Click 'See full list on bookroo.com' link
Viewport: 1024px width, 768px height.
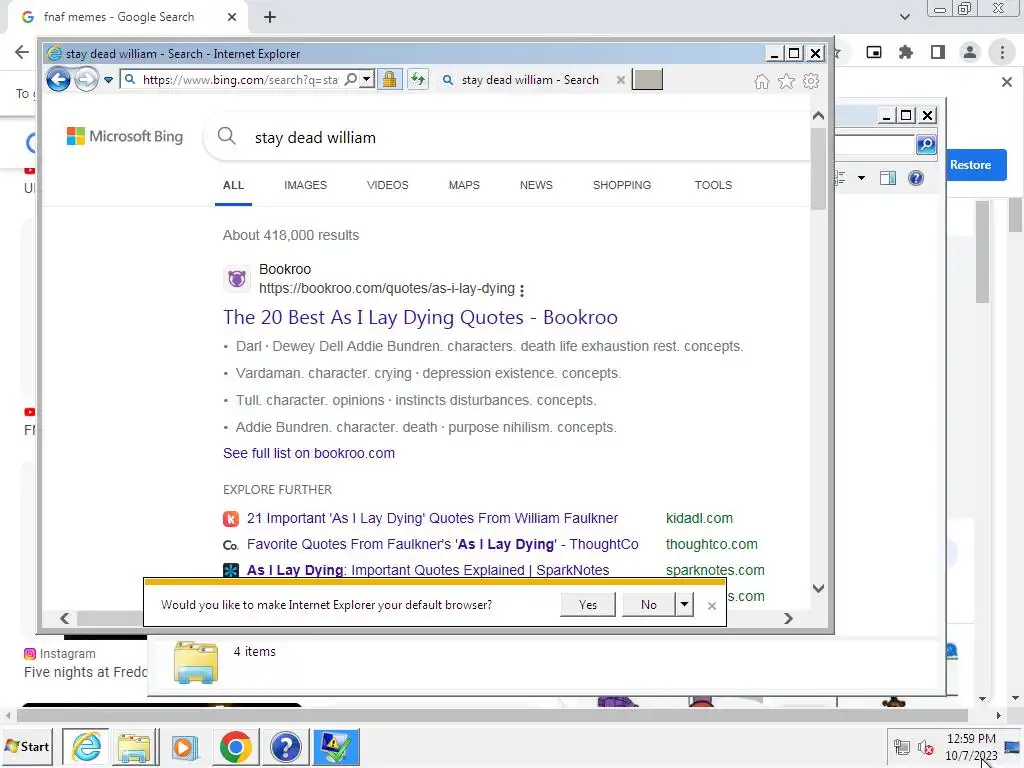point(308,453)
